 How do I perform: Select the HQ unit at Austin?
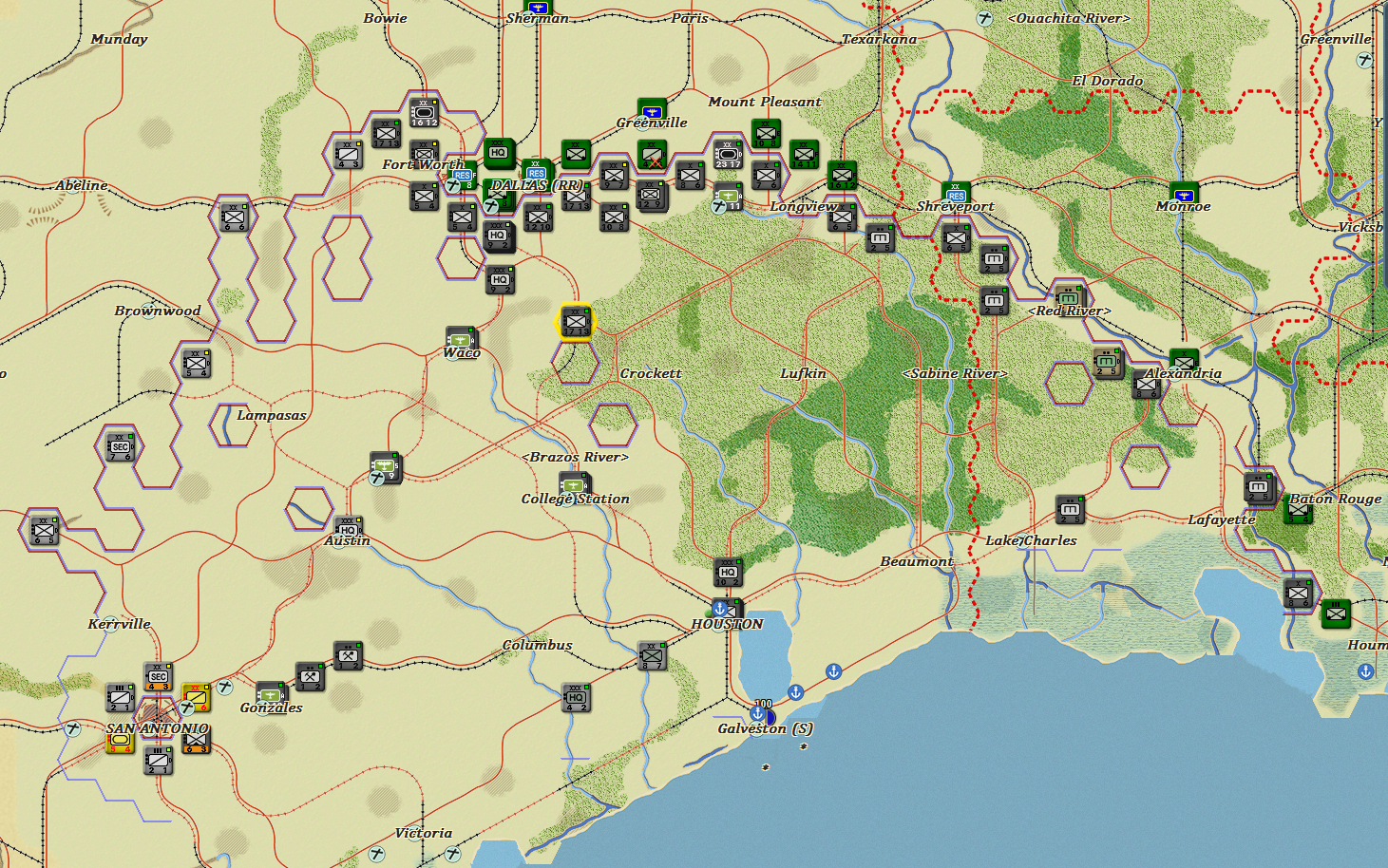[x=348, y=530]
